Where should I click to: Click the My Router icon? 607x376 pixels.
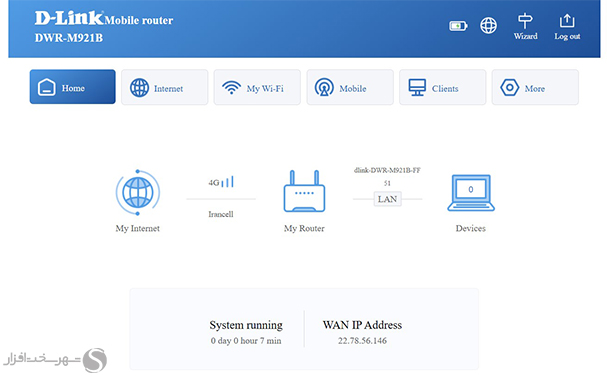pyautogui.click(x=304, y=191)
